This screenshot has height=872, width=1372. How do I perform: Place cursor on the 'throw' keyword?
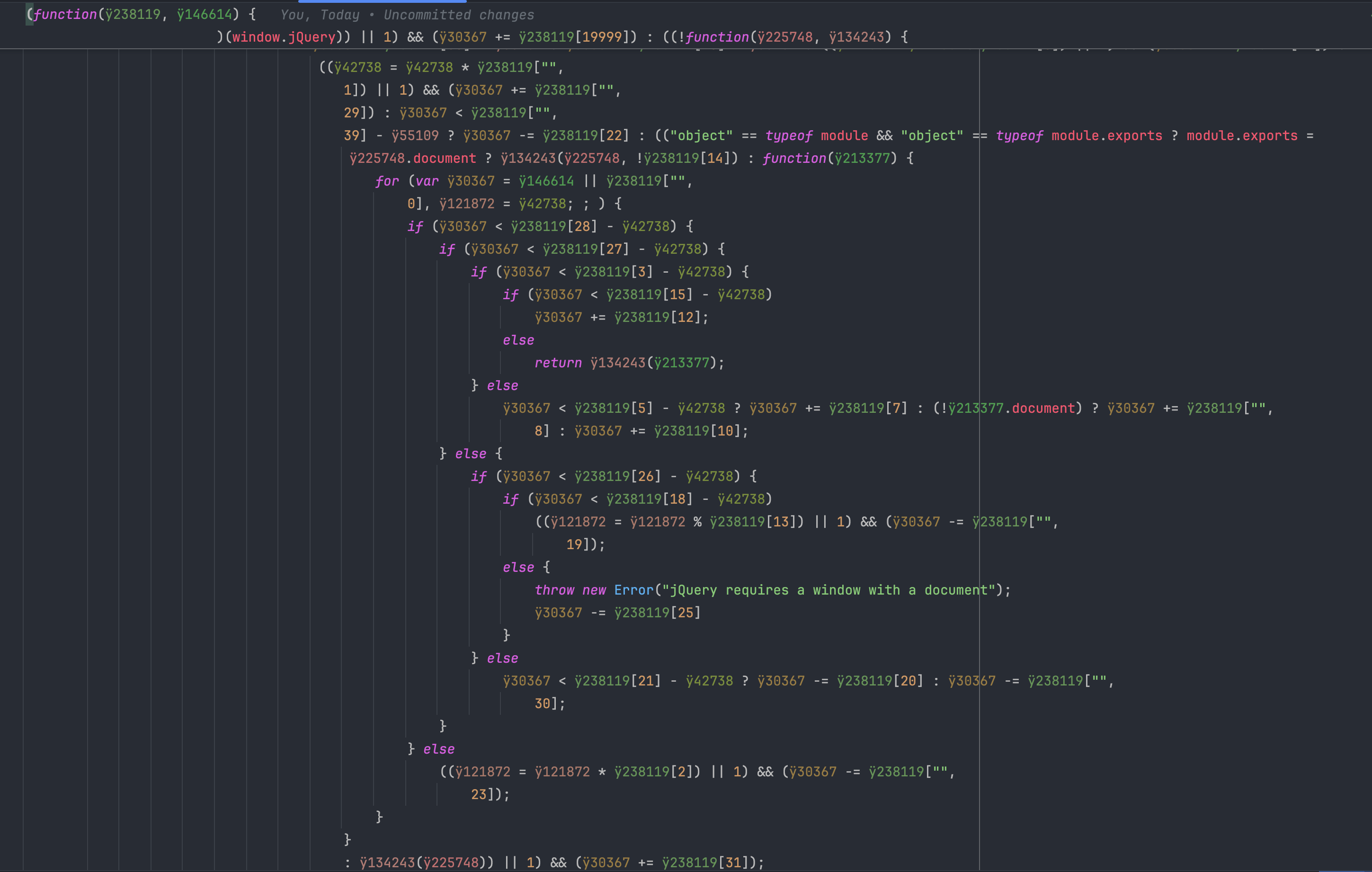pos(554,590)
